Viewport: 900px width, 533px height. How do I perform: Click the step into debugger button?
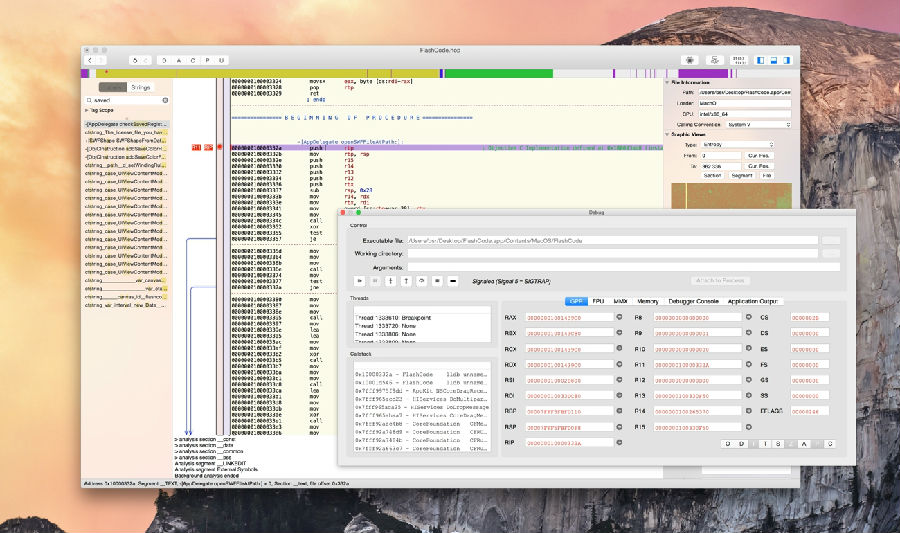[390, 281]
